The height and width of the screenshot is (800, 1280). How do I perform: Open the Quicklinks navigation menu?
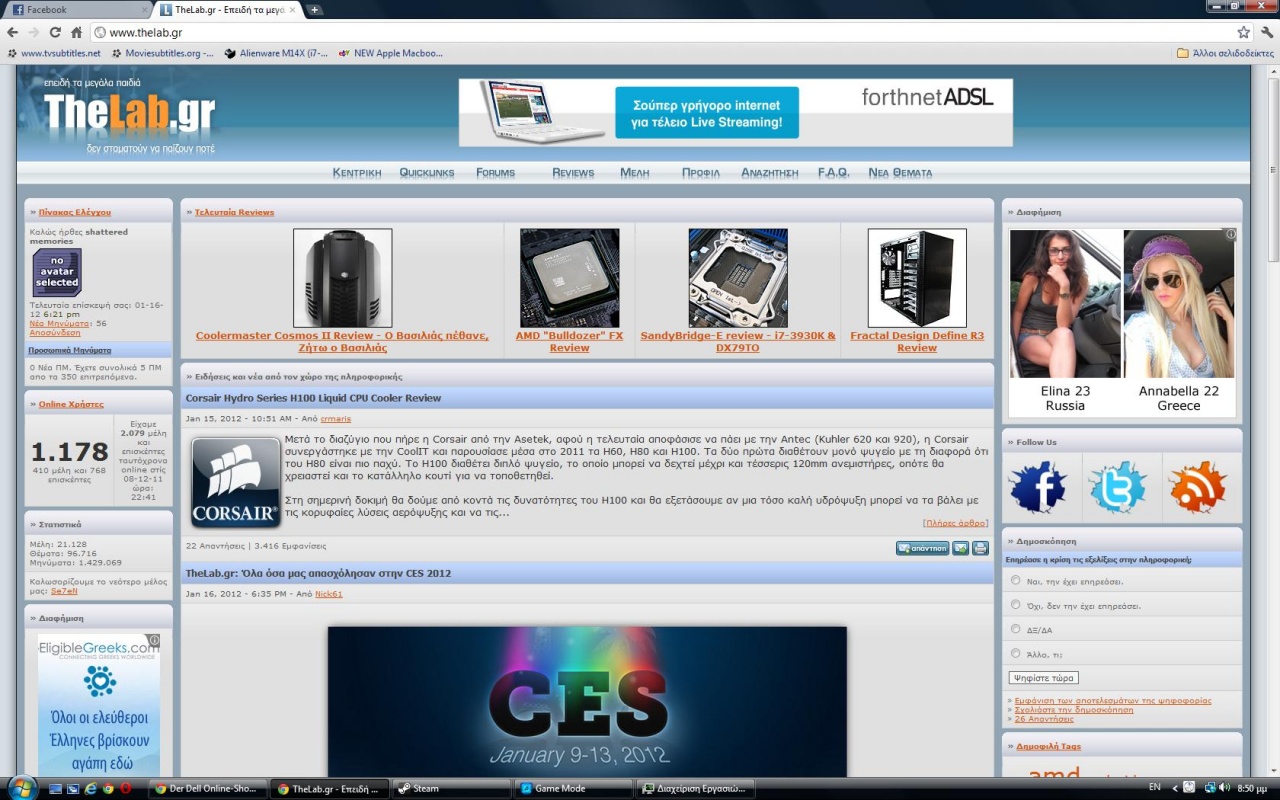point(427,173)
